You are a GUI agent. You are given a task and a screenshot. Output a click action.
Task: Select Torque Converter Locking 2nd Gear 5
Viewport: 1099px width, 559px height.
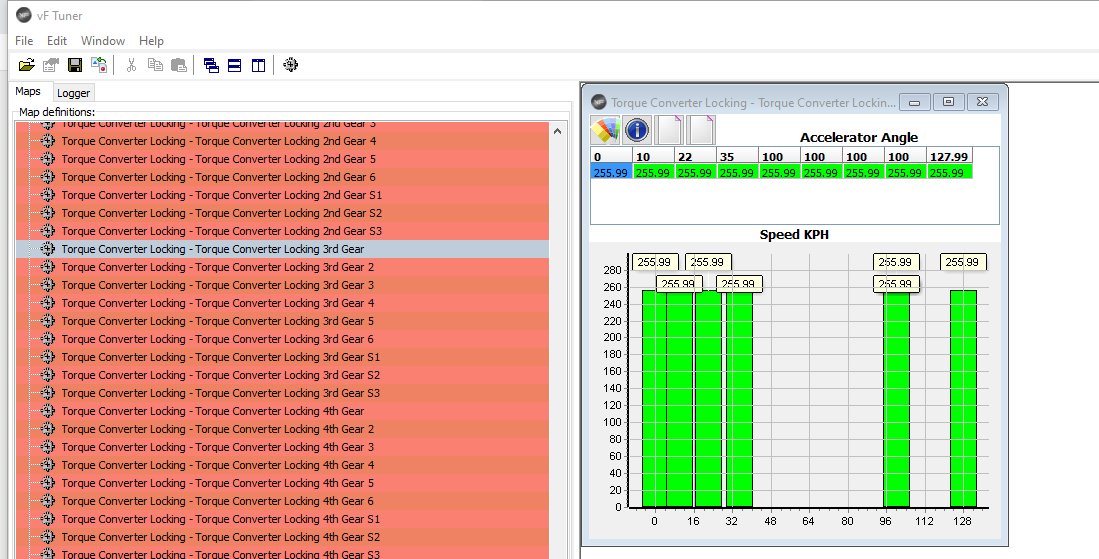[x=282, y=159]
